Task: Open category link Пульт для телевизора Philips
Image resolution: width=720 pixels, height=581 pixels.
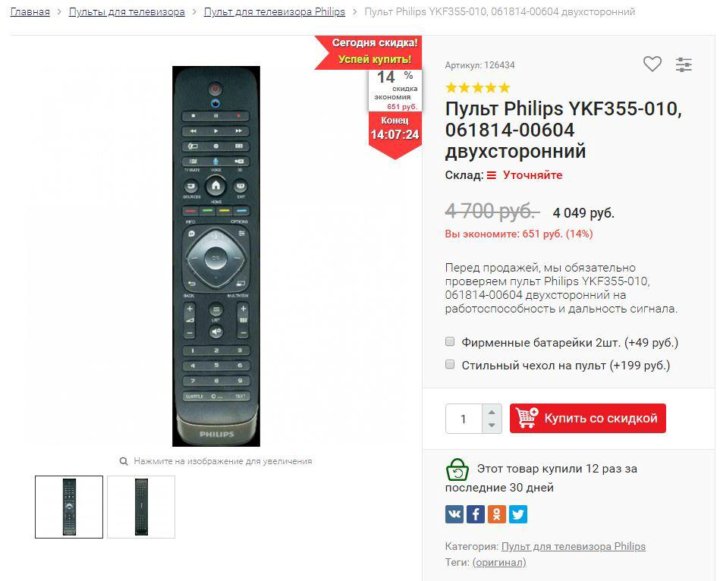Action: (573, 546)
